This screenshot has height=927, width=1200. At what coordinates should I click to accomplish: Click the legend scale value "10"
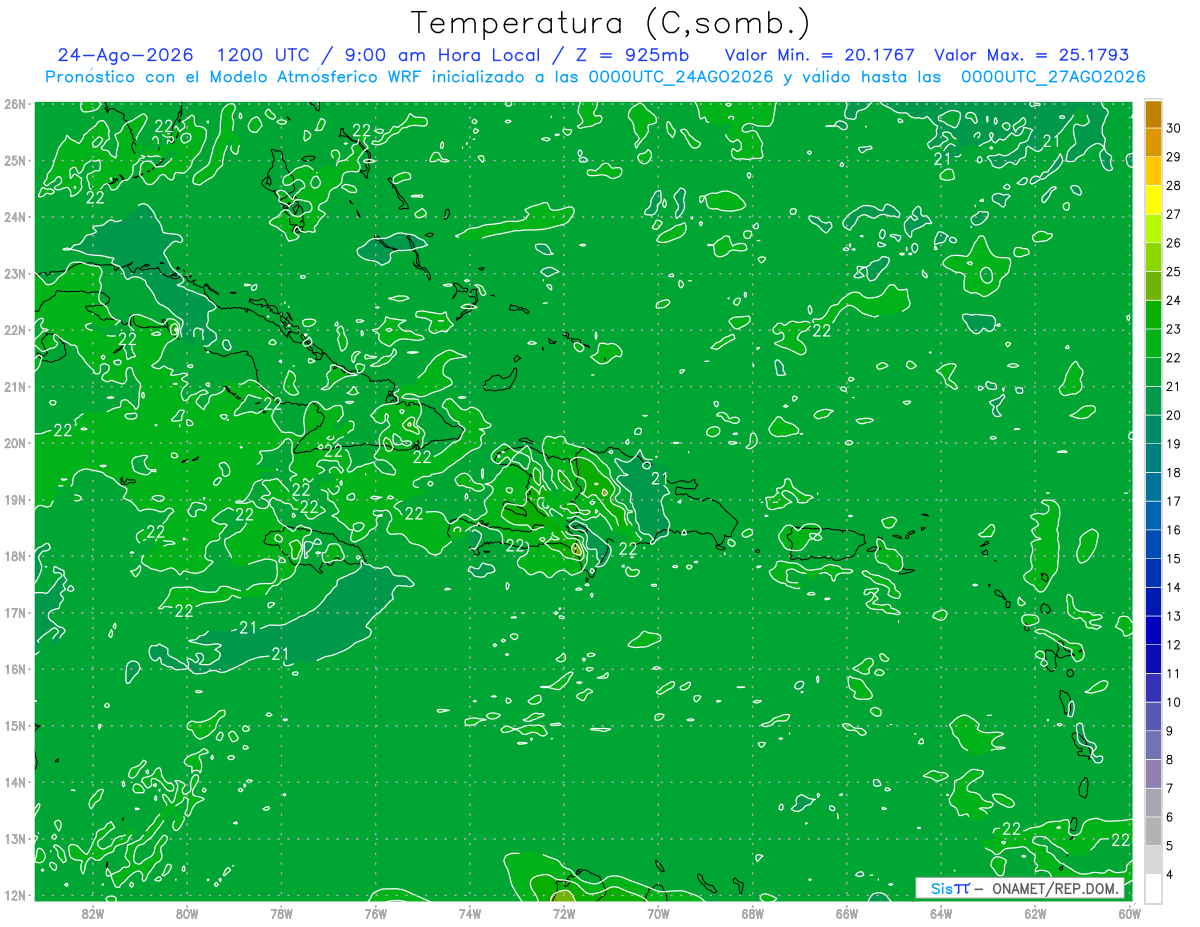[1173, 702]
